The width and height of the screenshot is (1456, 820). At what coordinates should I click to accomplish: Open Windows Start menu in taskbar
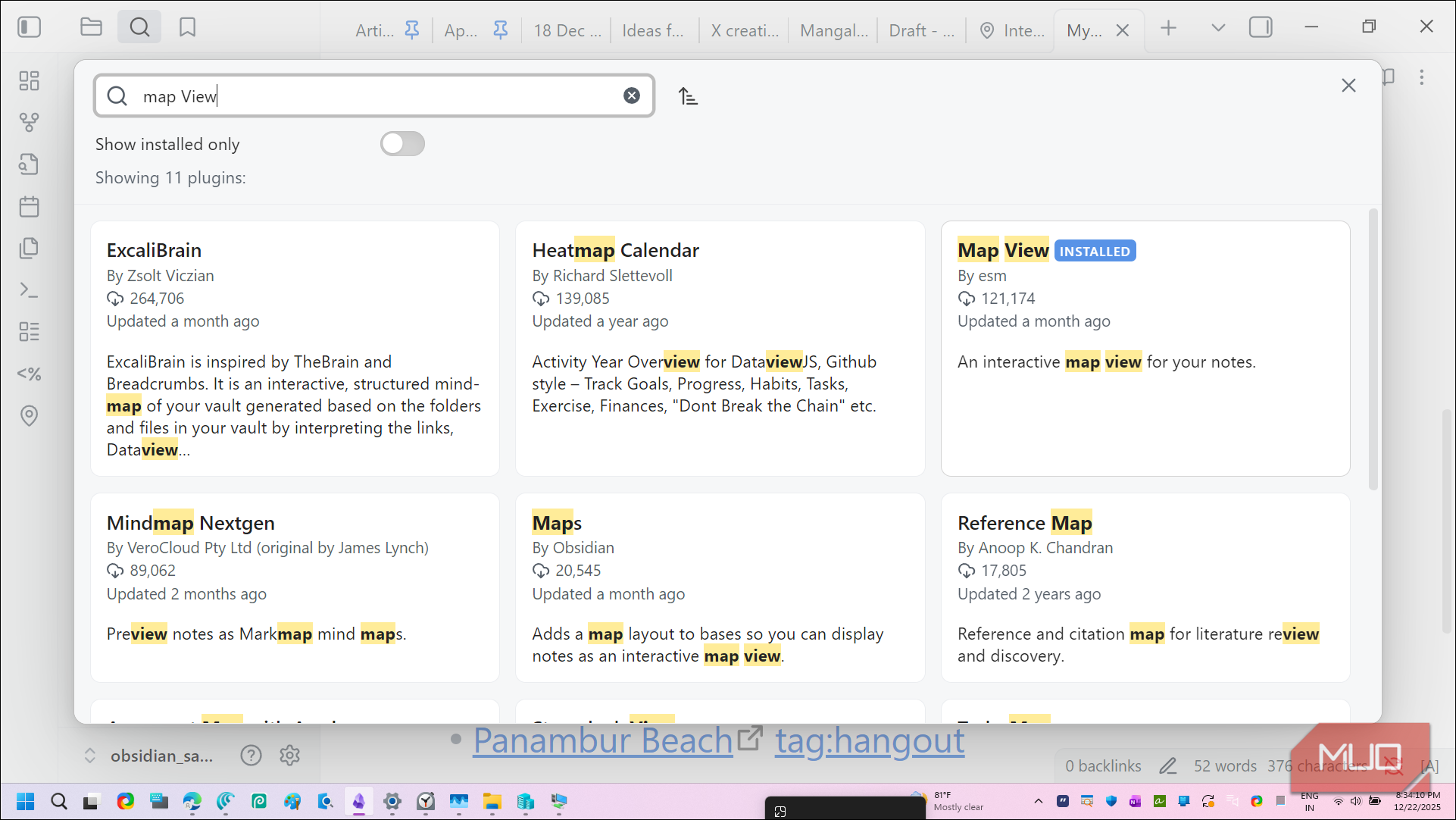pyautogui.click(x=26, y=801)
